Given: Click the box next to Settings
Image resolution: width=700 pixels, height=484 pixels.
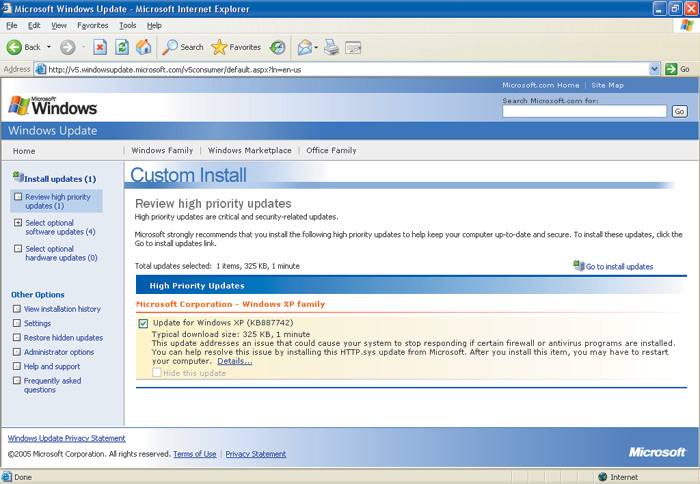Looking at the screenshot, I should [x=17, y=323].
